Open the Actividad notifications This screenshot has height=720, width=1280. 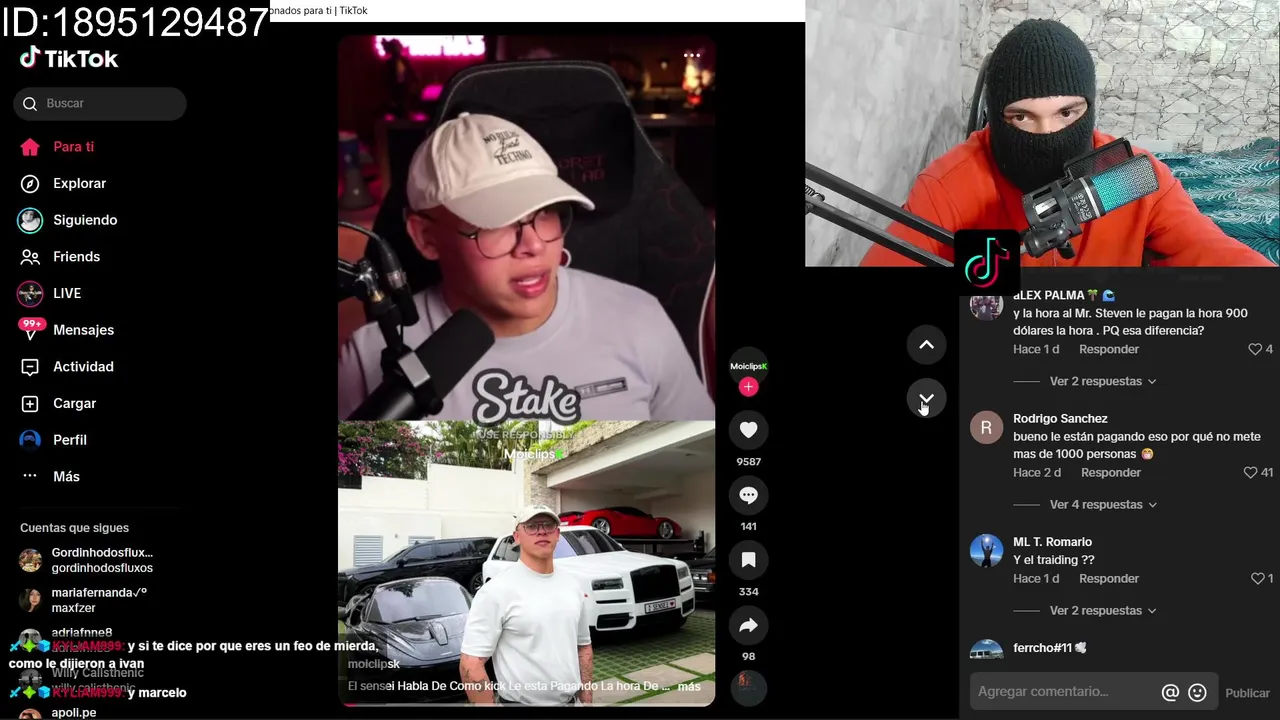[67, 367]
